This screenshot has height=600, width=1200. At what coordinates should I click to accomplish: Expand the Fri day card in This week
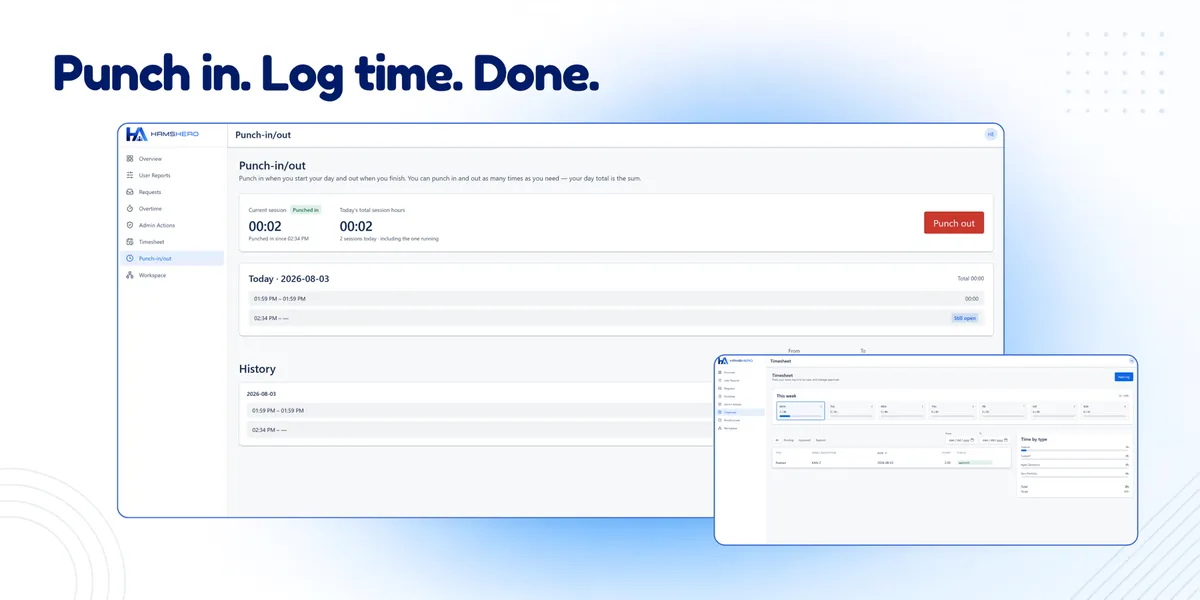coord(1003,411)
